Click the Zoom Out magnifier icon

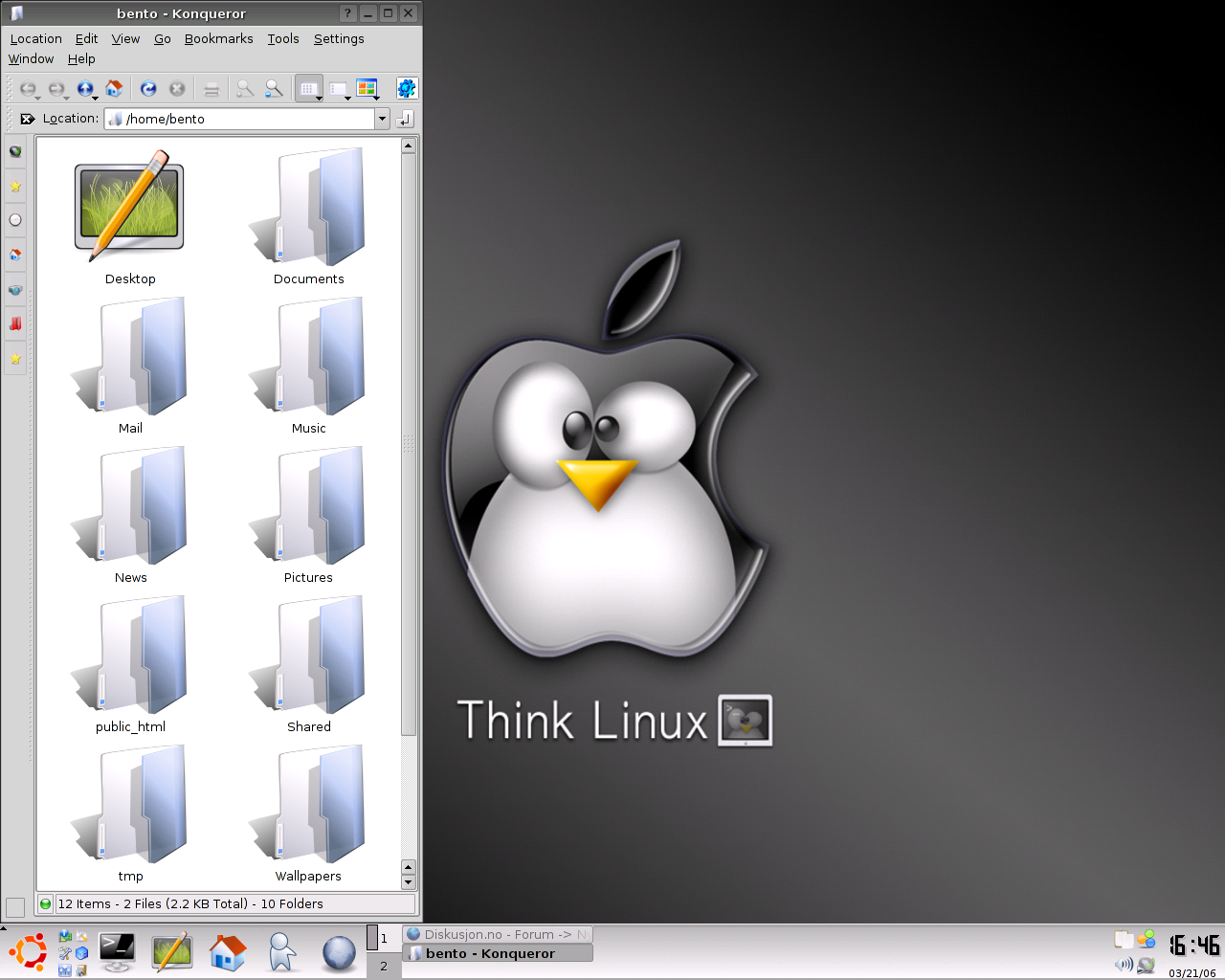point(274,89)
